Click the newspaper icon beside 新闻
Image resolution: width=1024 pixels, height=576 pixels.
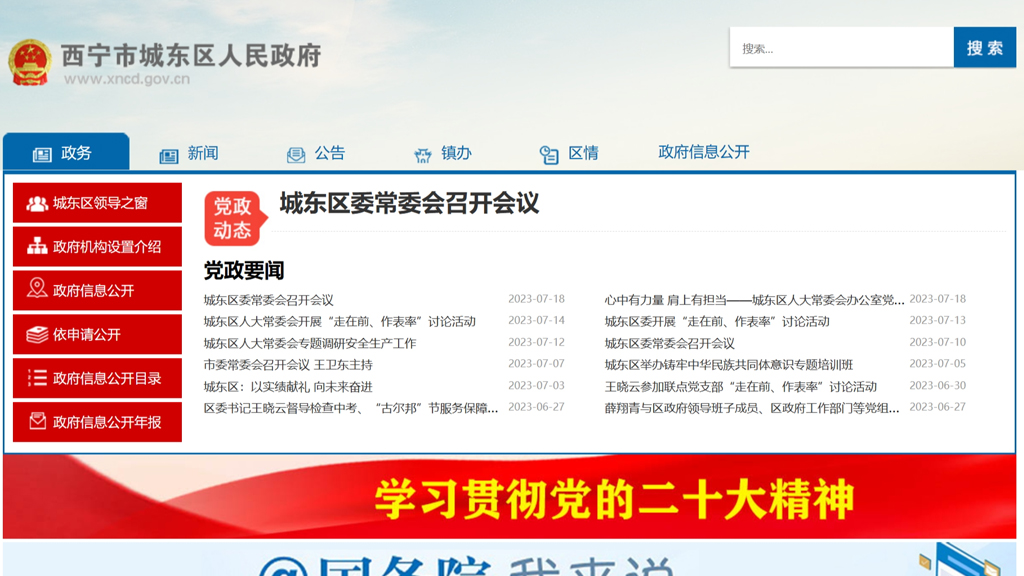click(169, 155)
